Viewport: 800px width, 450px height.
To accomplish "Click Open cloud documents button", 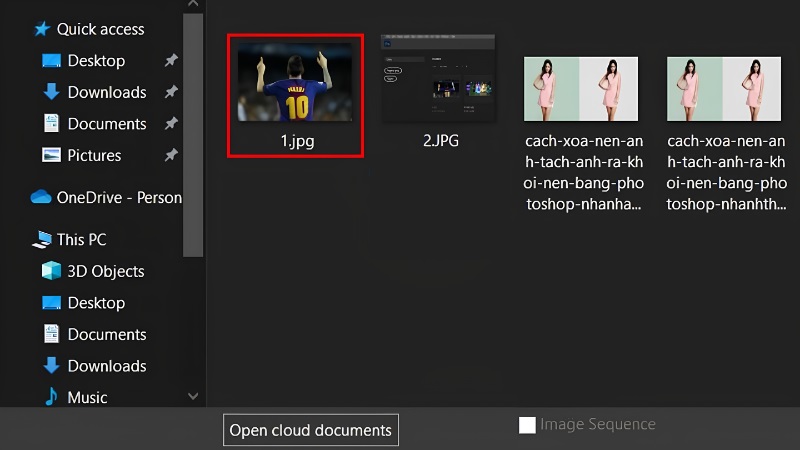I will 311,430.
